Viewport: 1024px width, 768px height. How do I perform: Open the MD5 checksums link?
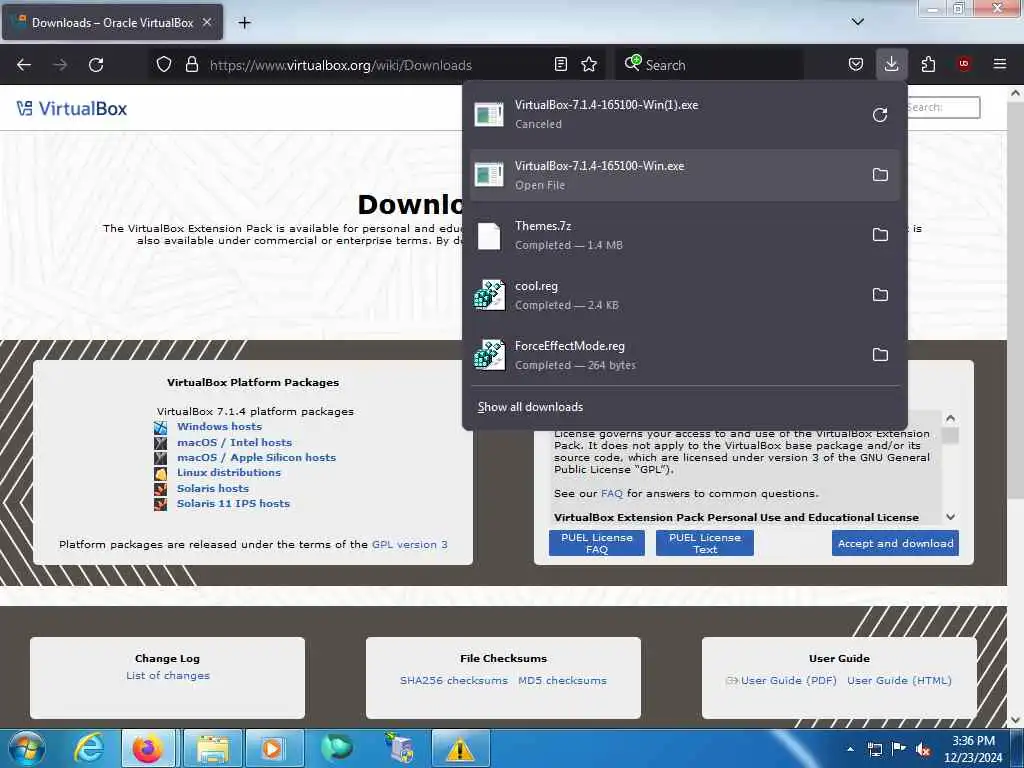pos(562,680)
